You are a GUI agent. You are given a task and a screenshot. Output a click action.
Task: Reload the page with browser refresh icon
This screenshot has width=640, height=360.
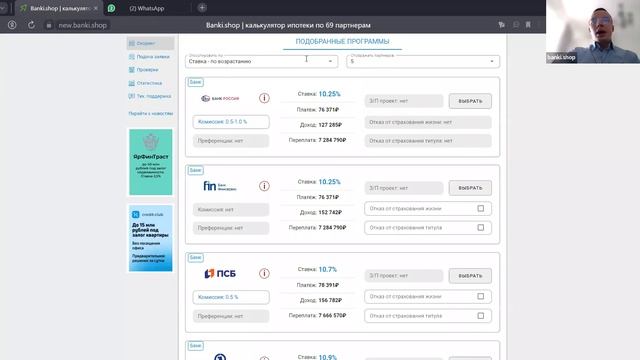[31, 25]
